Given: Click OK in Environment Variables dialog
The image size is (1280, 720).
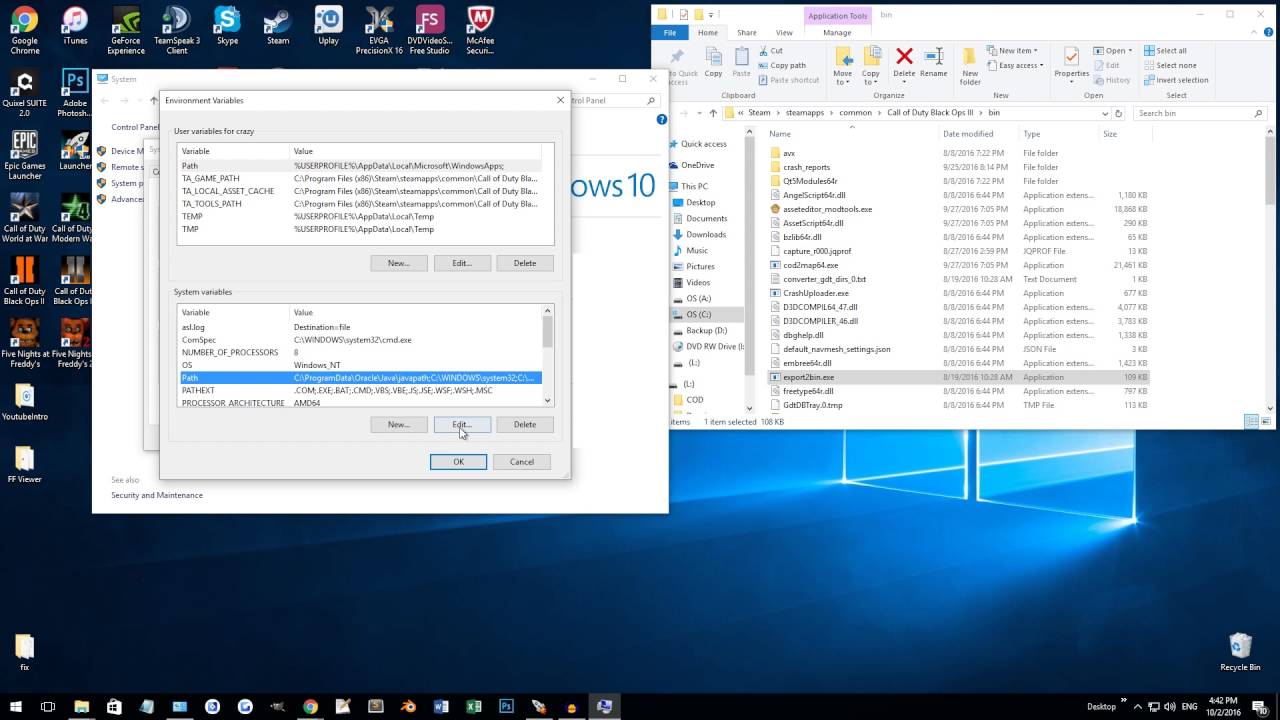Looking at the screenshot, I should coord(458,462).
